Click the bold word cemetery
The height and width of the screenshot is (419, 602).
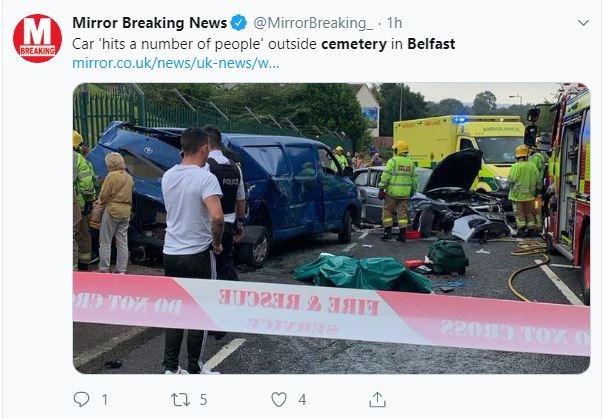click(354, 44)
